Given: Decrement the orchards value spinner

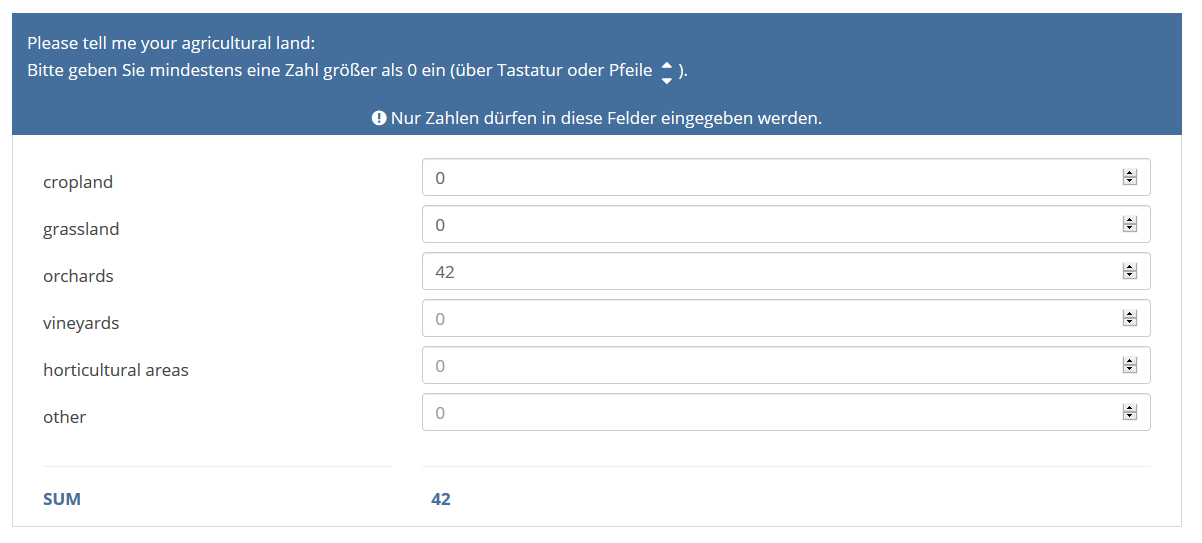Looking at the screenshot, I should 1130,276.
